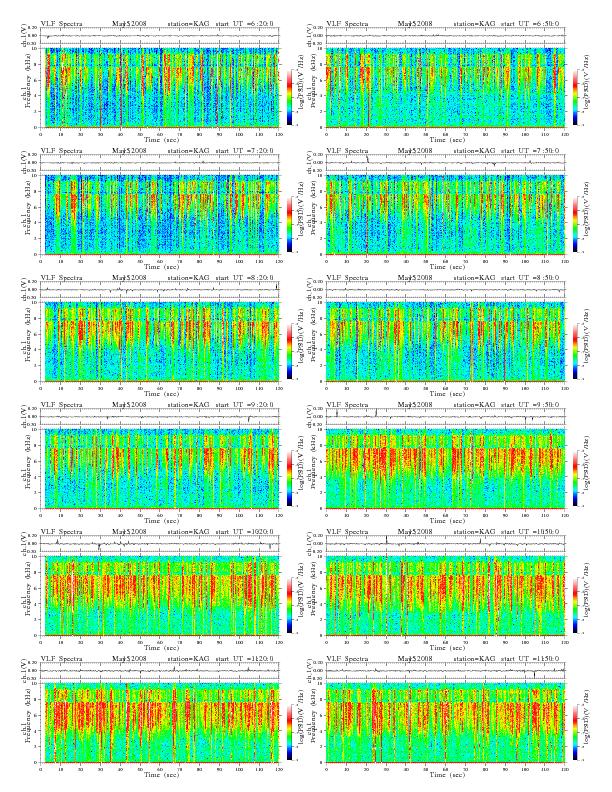612x792 pixels.
Task: Click the 'Time (sec)' label under the 11:50:0 panel
Action: pos(447,774)
